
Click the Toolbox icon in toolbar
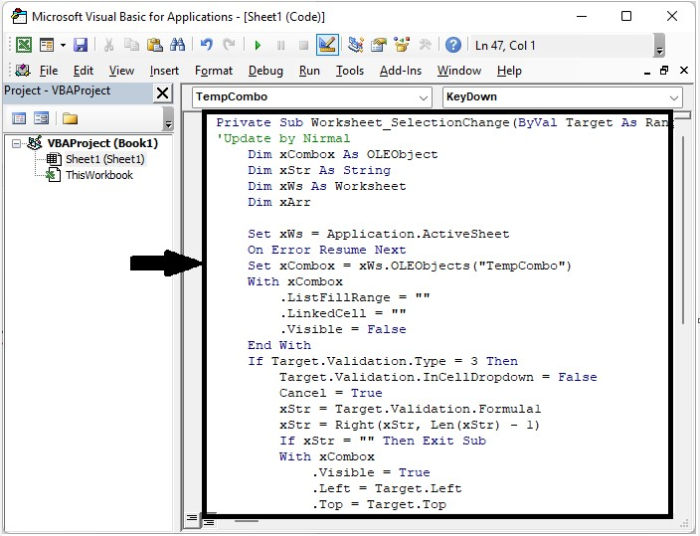click(x=425, y=45)
